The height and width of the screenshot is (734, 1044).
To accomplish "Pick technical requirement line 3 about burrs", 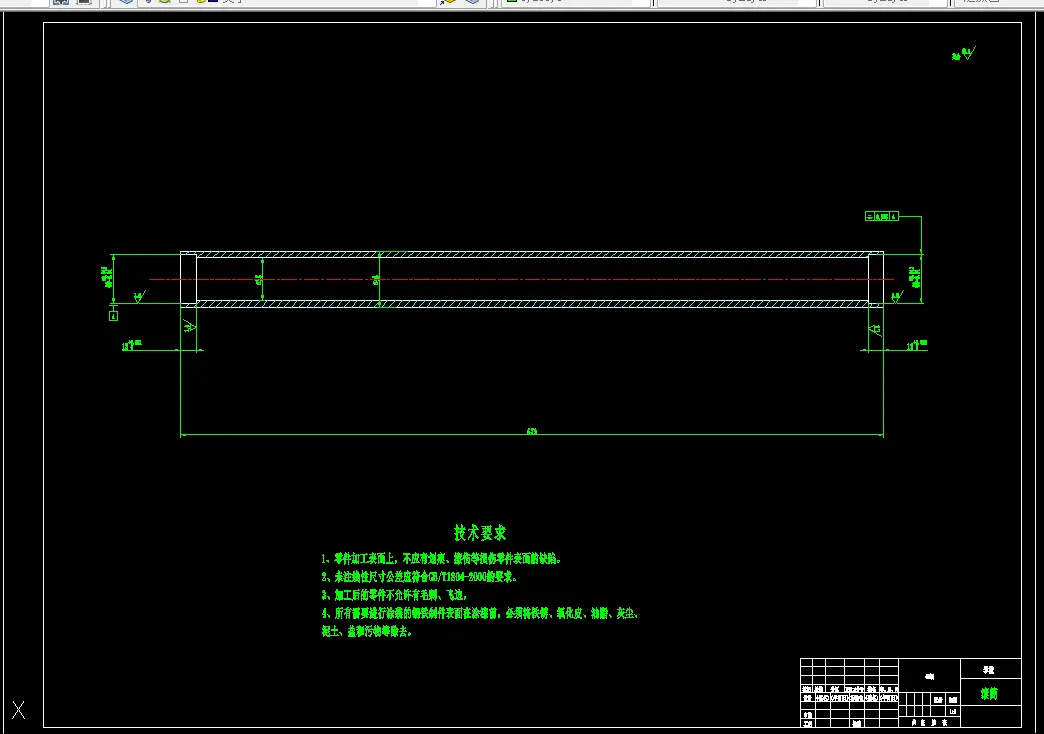I will pyautogui.click(x=394, y=595).
